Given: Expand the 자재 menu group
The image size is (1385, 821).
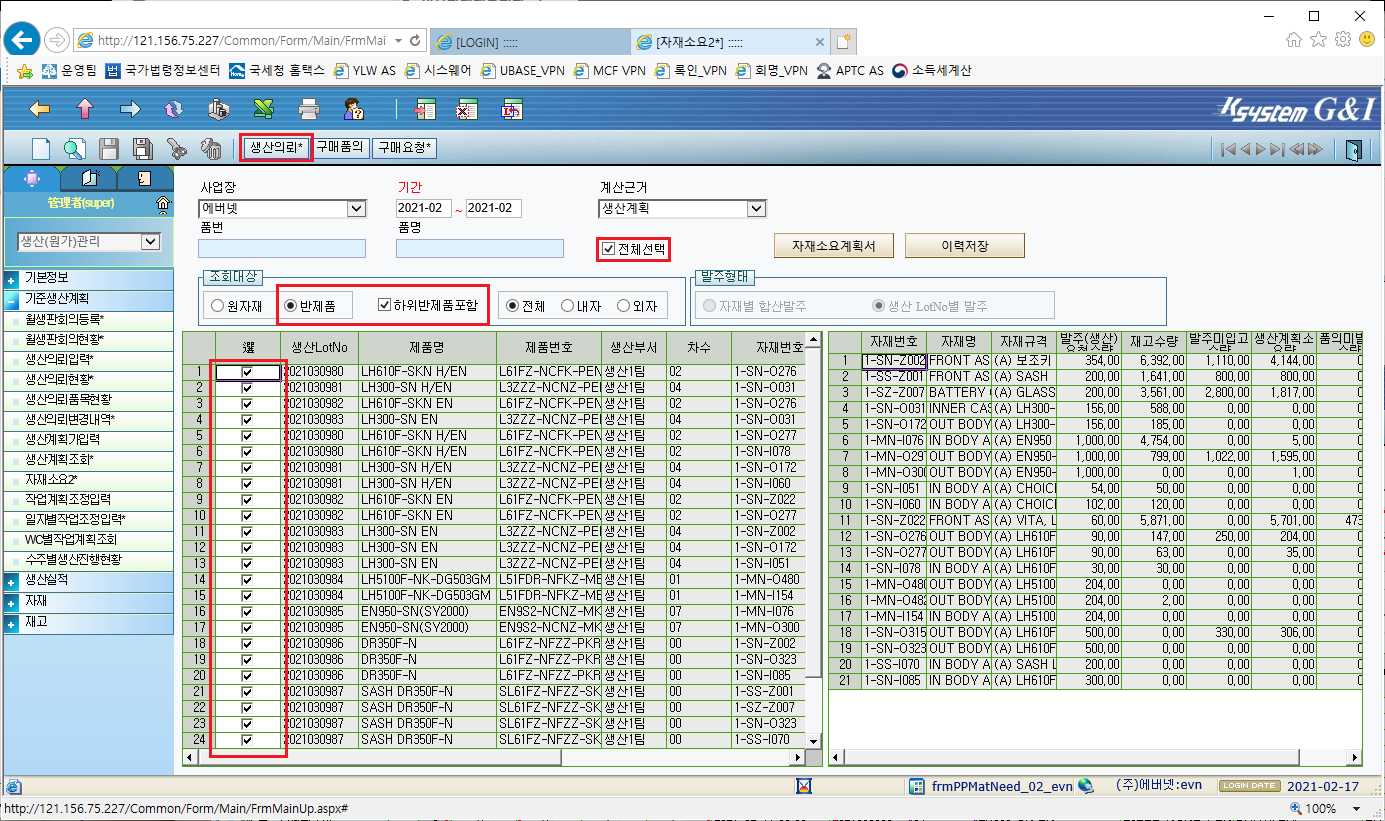Looking at the screenshot, I should (x=11, y=602).
